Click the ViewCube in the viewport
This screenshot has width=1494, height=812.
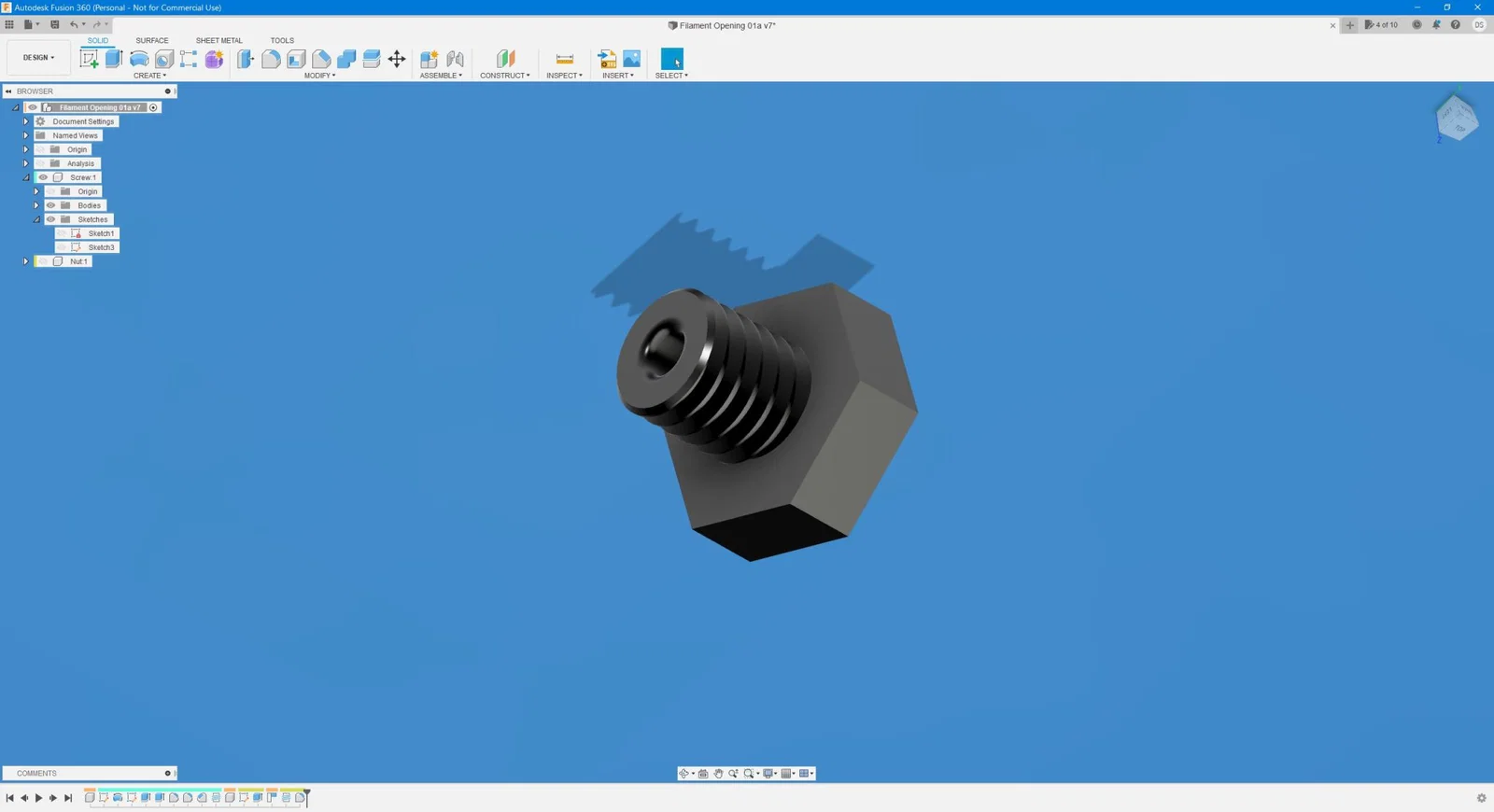(x=1456, y=119)
